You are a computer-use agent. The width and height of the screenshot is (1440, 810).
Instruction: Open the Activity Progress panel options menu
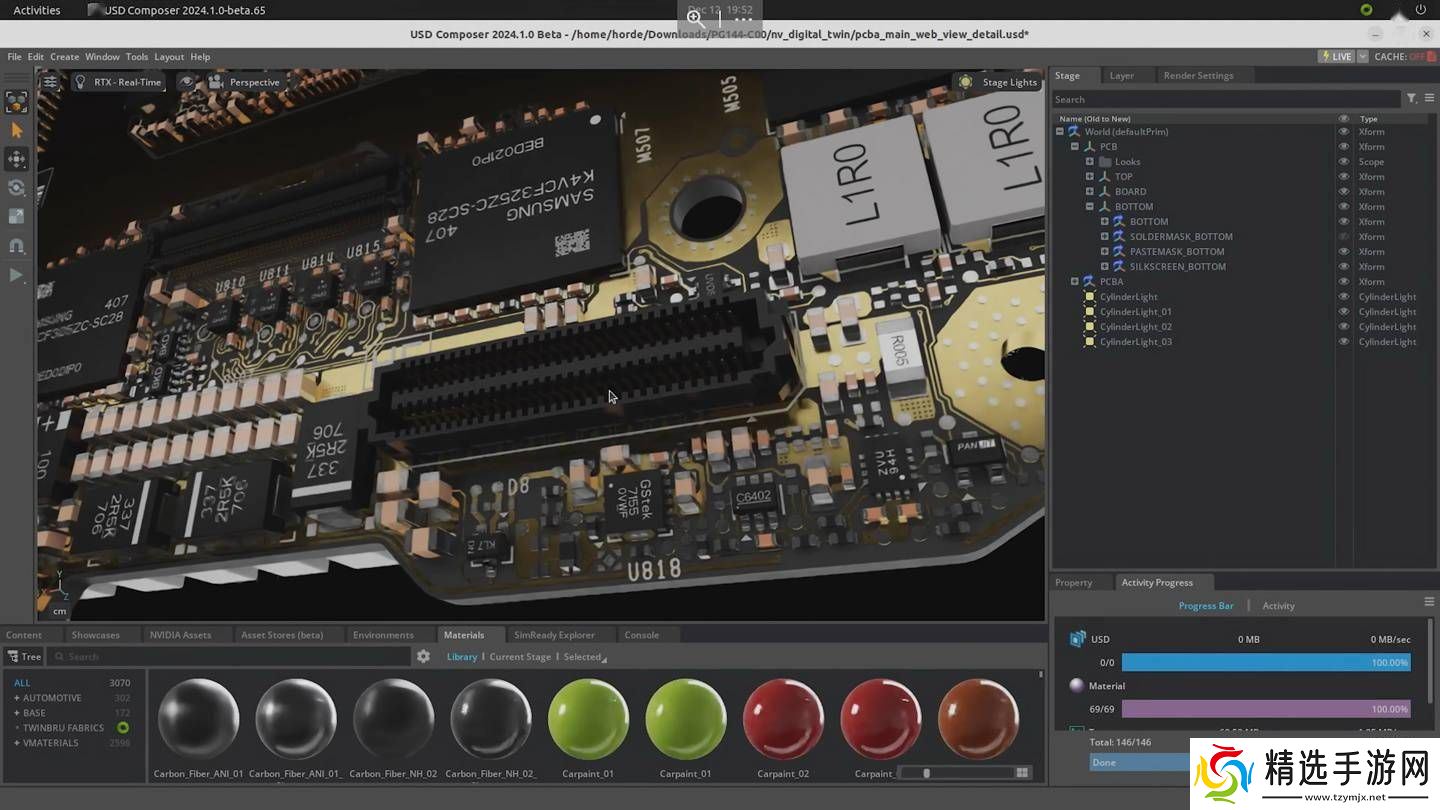coord(1429,602)
